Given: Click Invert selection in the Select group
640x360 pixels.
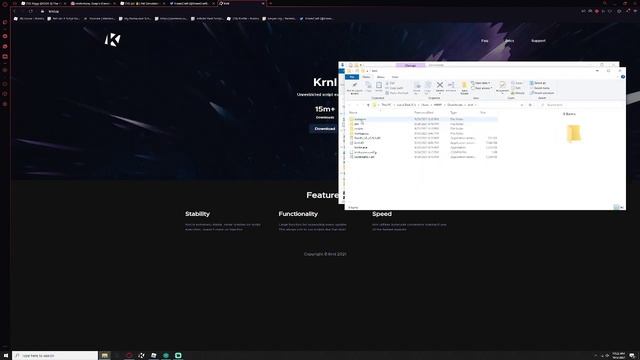Looking at the screenshot, I should click(x=542, y=93).
